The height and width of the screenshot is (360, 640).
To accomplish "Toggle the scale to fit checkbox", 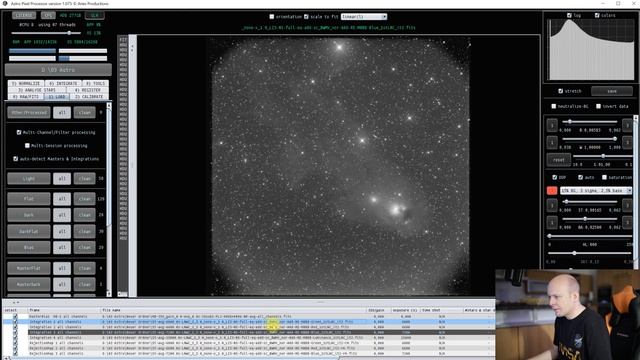I will 306,17.
